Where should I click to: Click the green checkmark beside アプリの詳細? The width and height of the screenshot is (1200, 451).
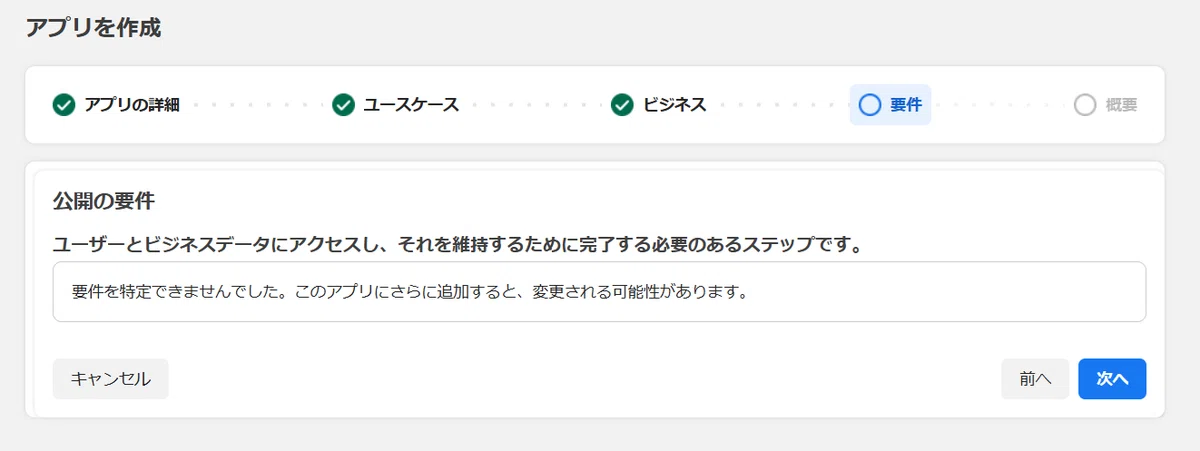64,105
